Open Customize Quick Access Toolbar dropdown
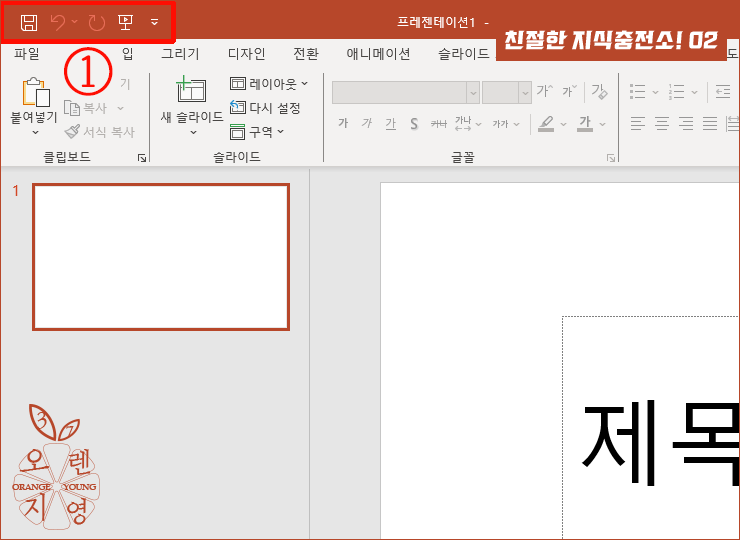Screen dimensions: 740x540 tap(154, 22)
